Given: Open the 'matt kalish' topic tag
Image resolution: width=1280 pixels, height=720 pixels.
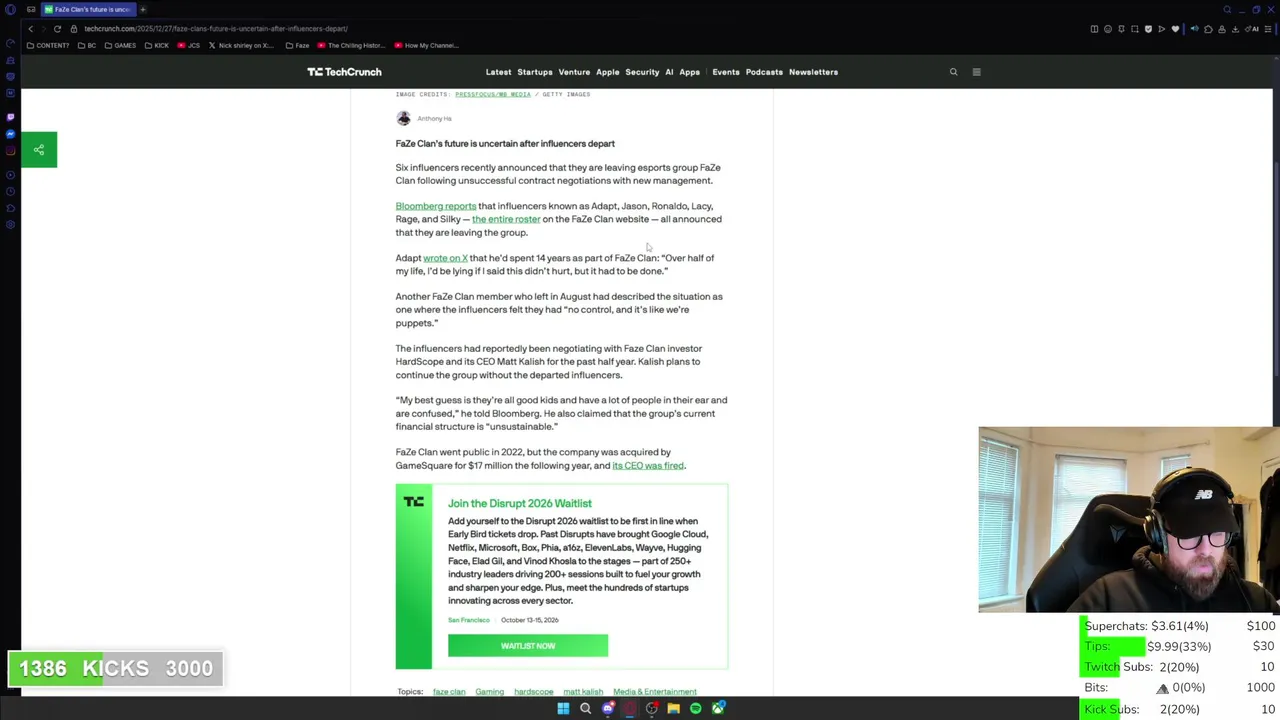Looking at the screenshot, I should click(583, 692).
